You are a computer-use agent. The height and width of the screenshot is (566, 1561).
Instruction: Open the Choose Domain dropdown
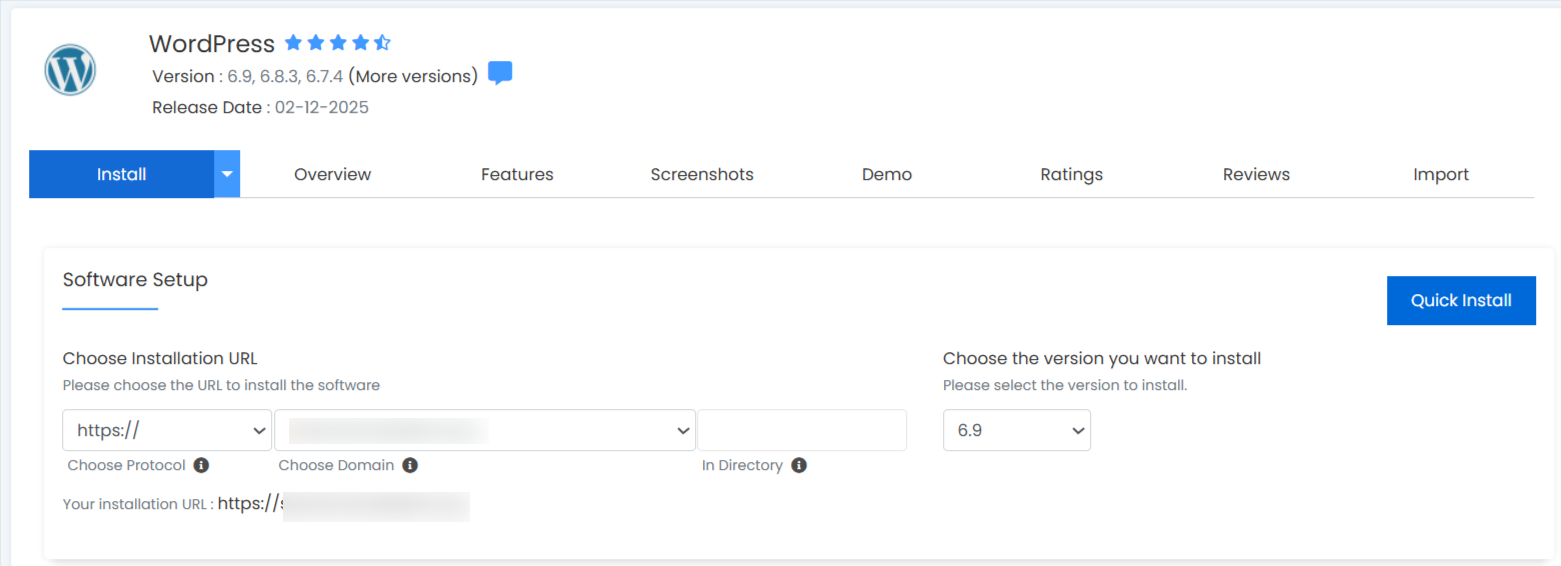[485, 430]
